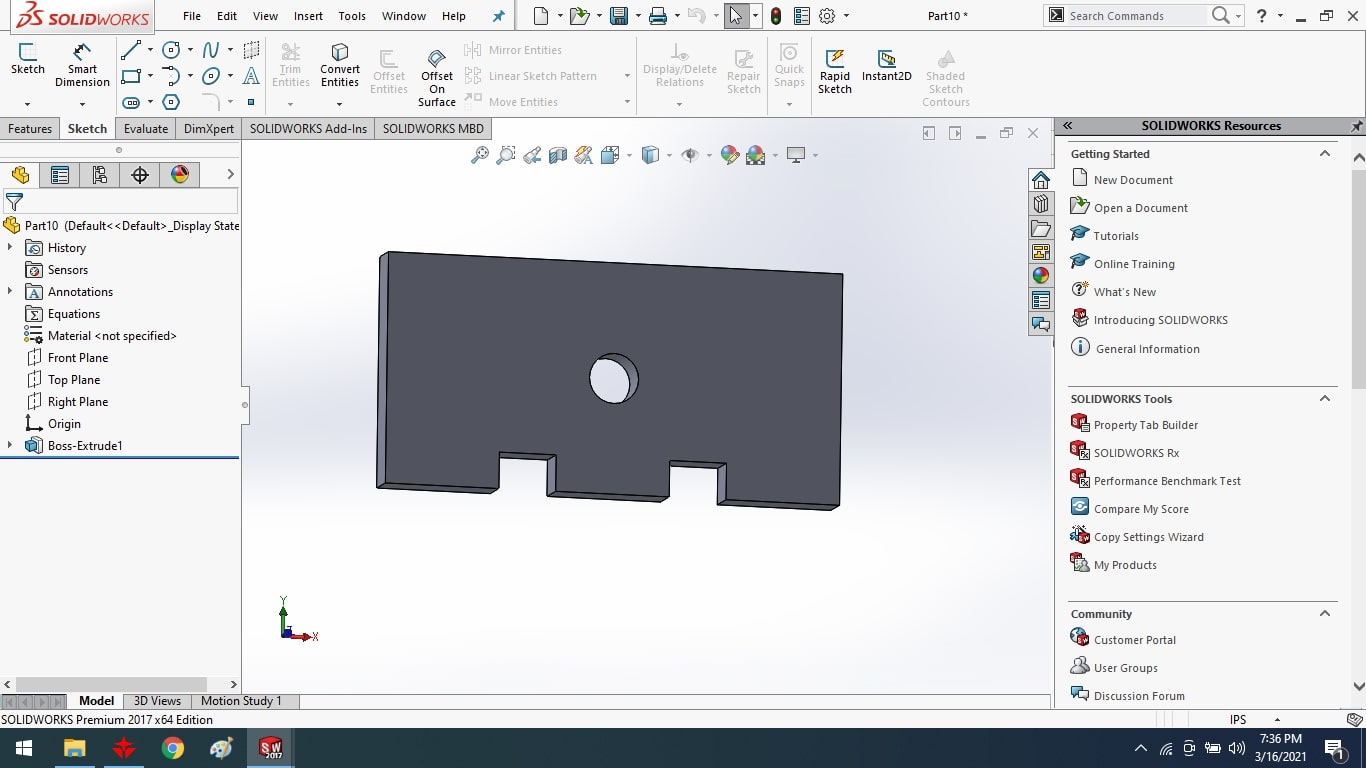Screen dimensions: 1366x768
Task: Select the Line sketch tool
Action: point(130,50)
